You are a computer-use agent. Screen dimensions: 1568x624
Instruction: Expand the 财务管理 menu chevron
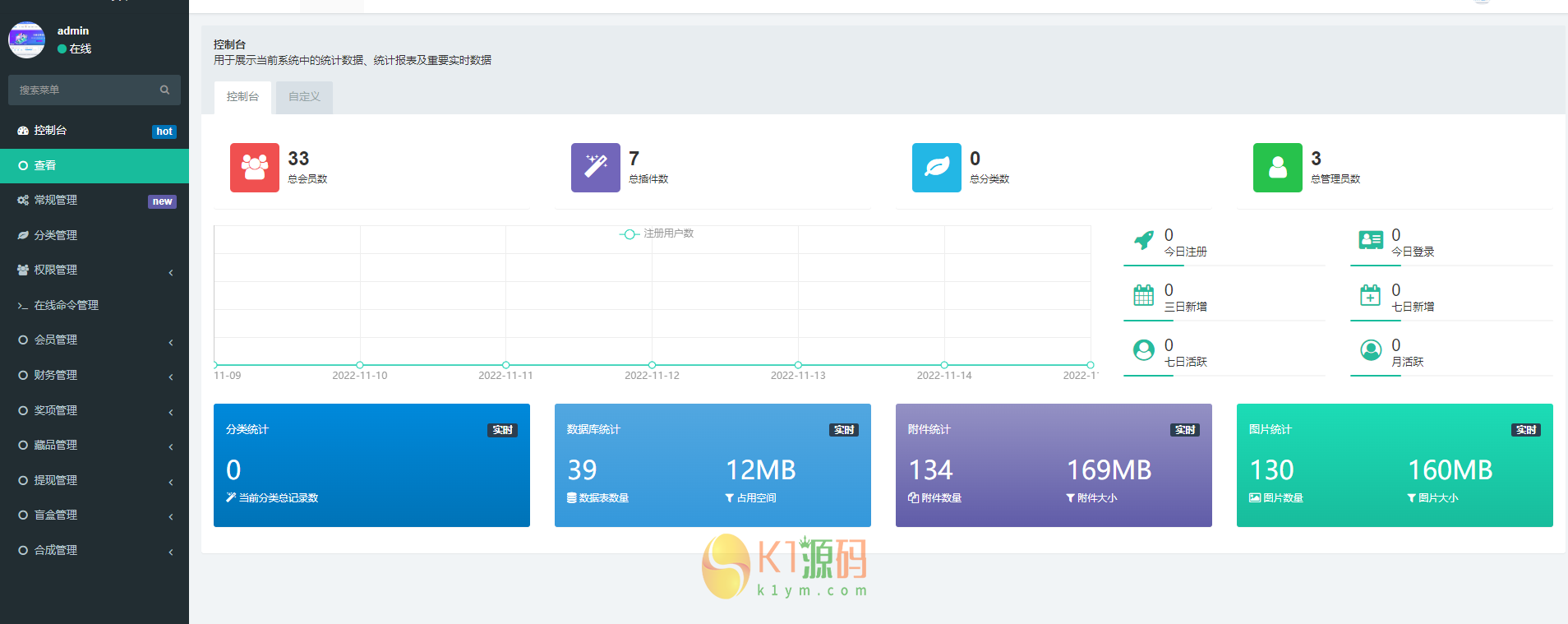170,377
